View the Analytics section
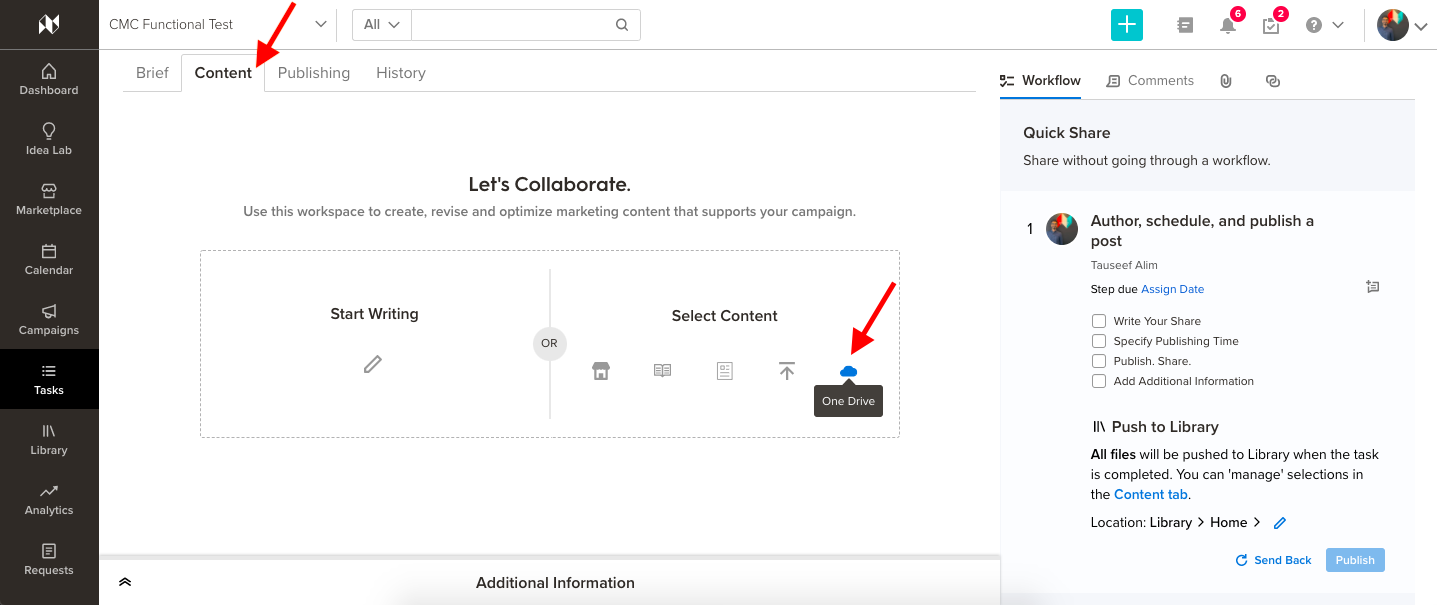Viewport: 1437px width, 605px height. click(x=49, y=500)
